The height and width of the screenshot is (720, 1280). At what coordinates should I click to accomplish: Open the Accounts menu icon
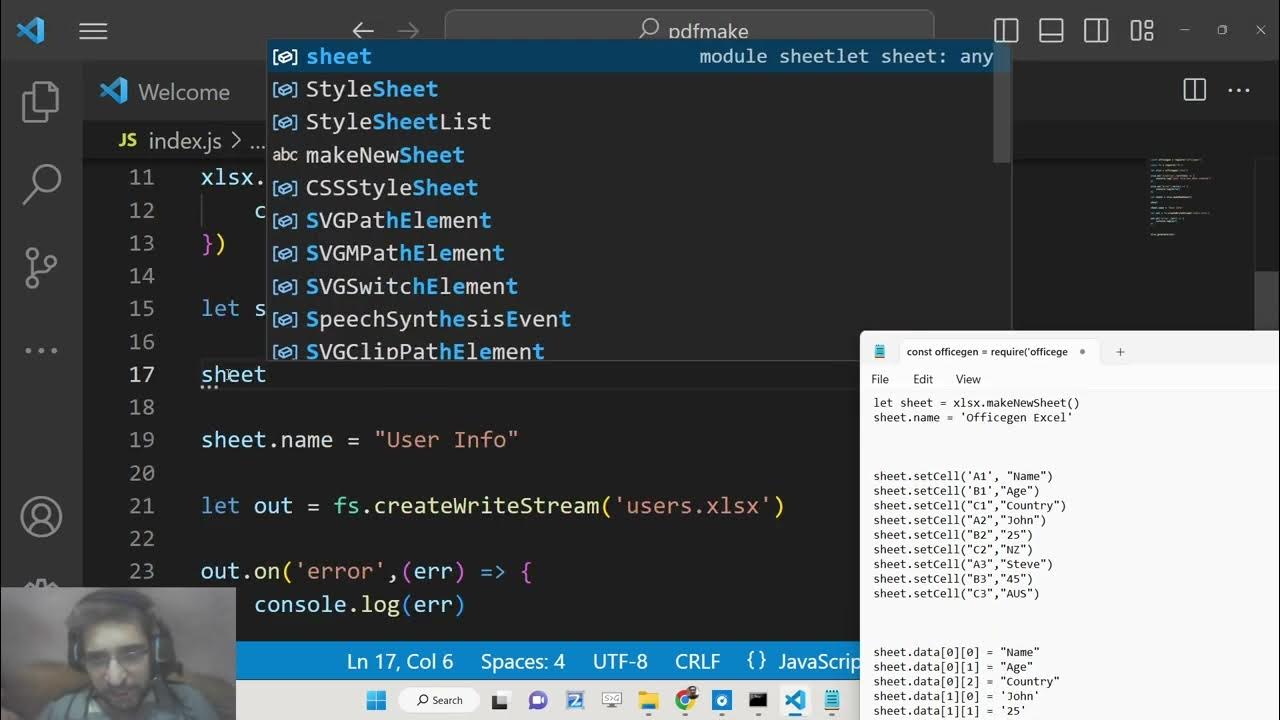[41, 517]
